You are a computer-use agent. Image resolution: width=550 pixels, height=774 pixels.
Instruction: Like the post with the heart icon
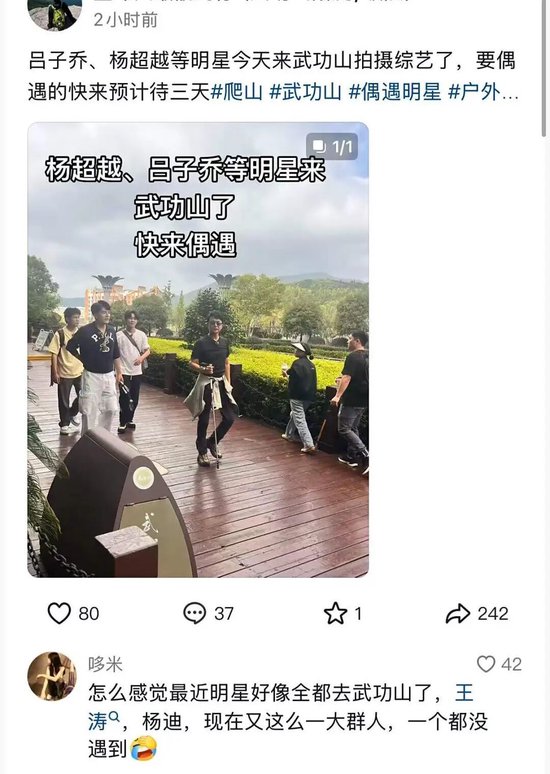click(59, 613)
